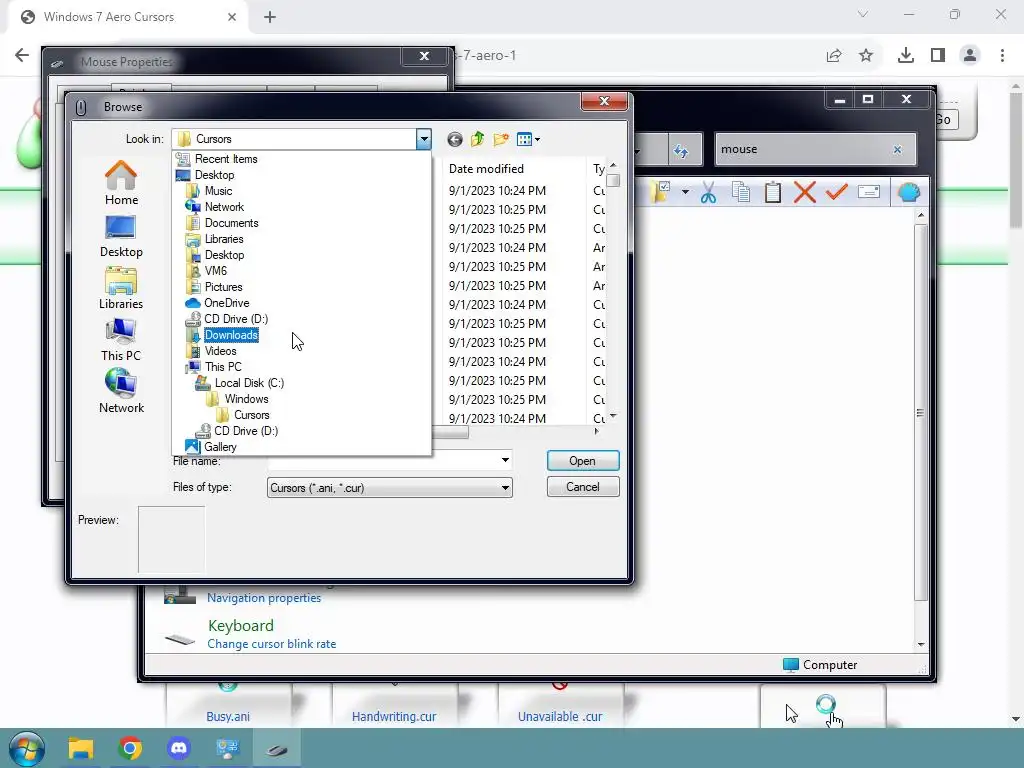Choose Local Disk (C:) in the list
This screenshot has height=768, width=1024.
[249, 383]
